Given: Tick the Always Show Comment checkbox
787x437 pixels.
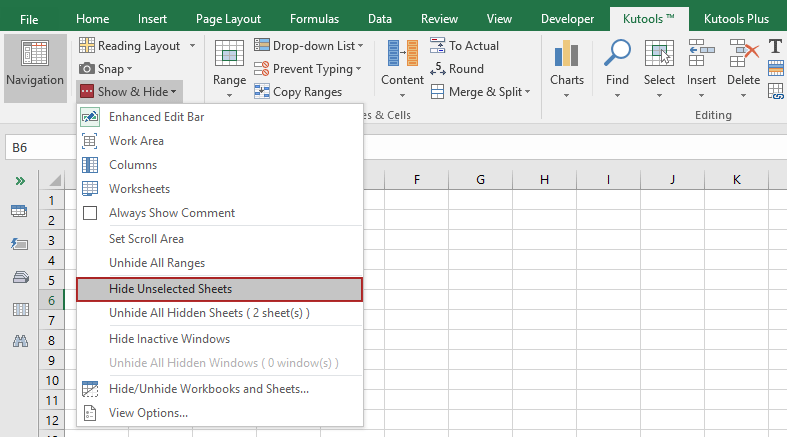Looking at the screenshot, I should point(90,213).
